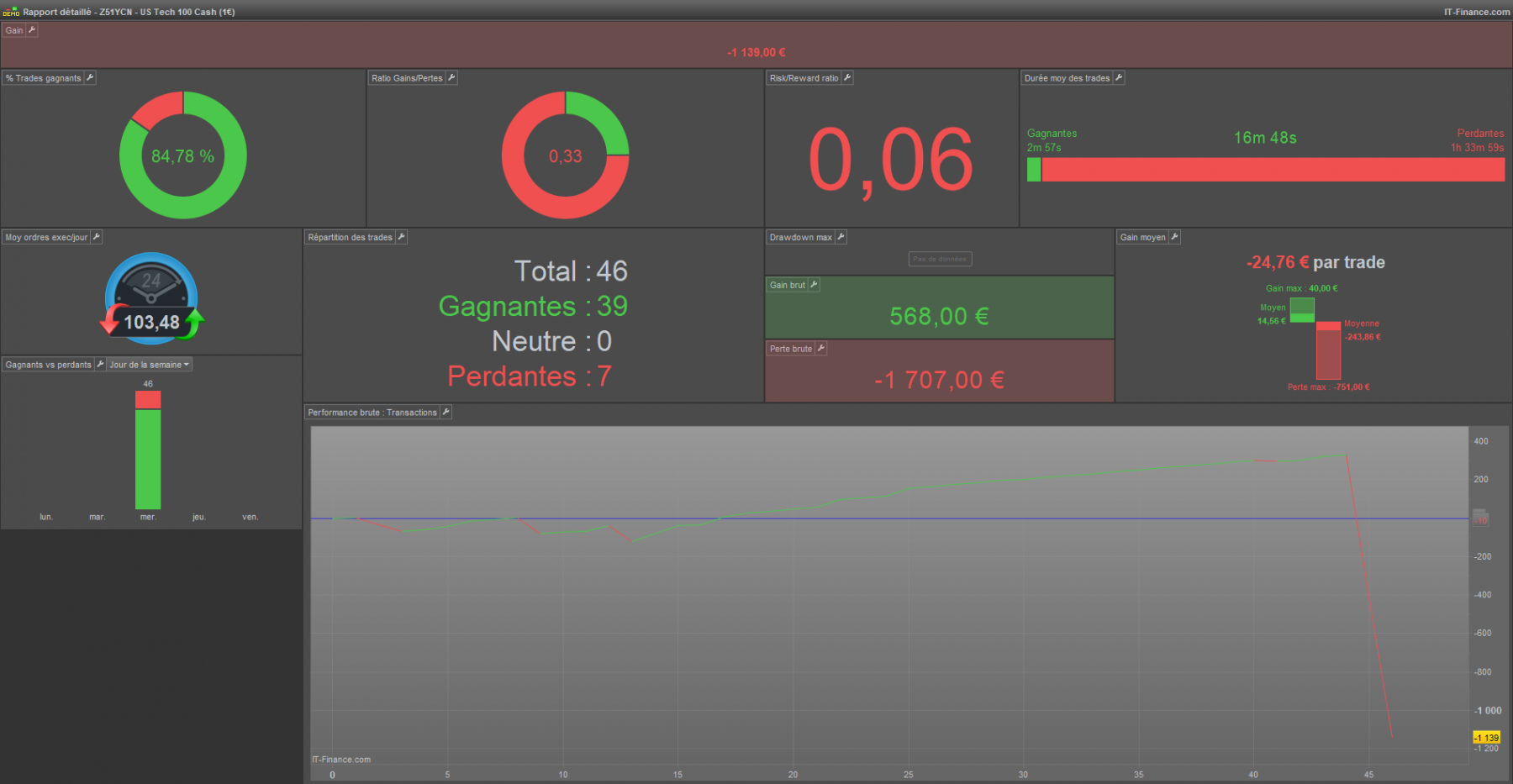The image size is (1513, 784).
Task: Open Répartition des trades wrench settings
Action: [x=402, y=237]
